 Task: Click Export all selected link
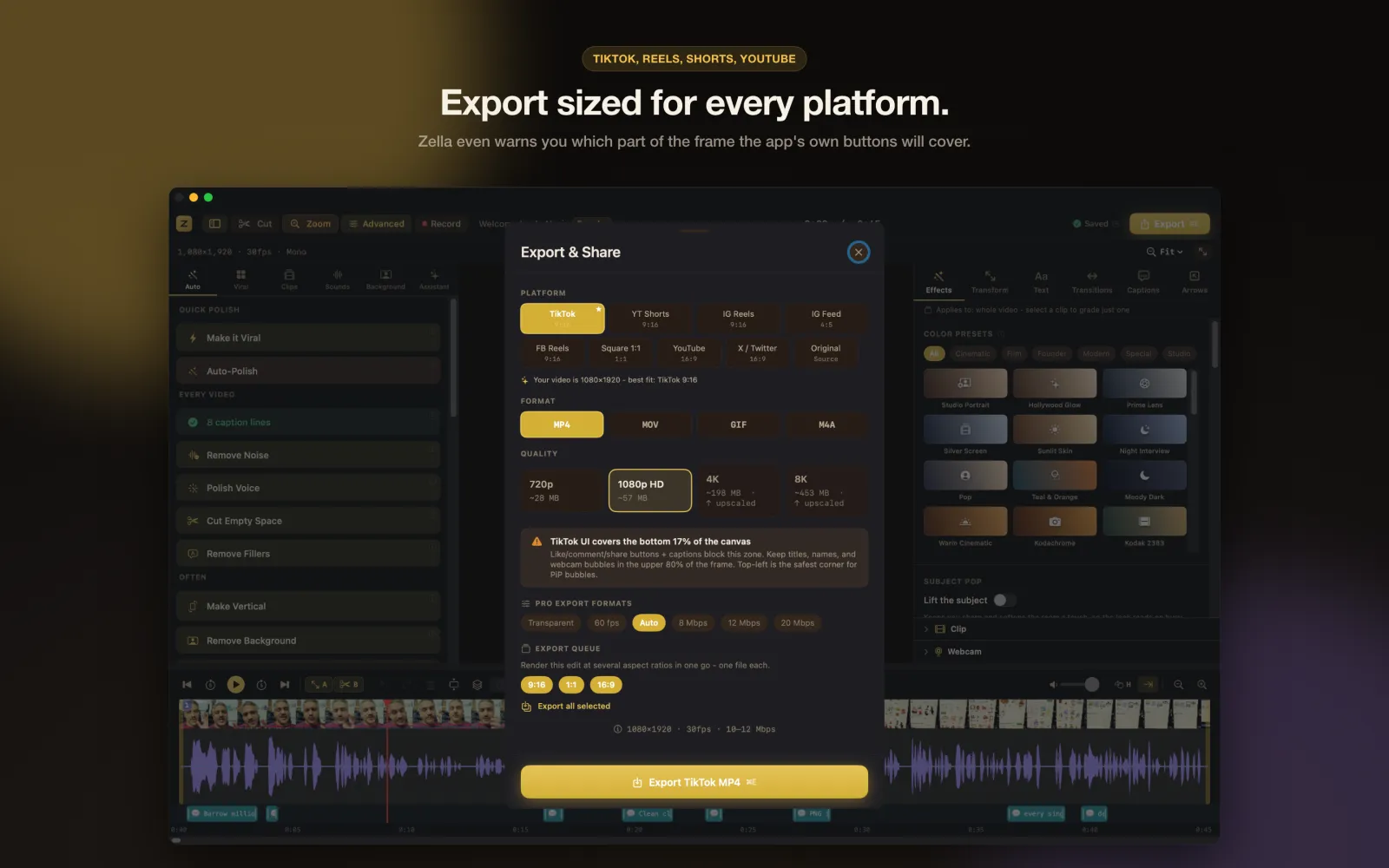click(x=566, y=707)
